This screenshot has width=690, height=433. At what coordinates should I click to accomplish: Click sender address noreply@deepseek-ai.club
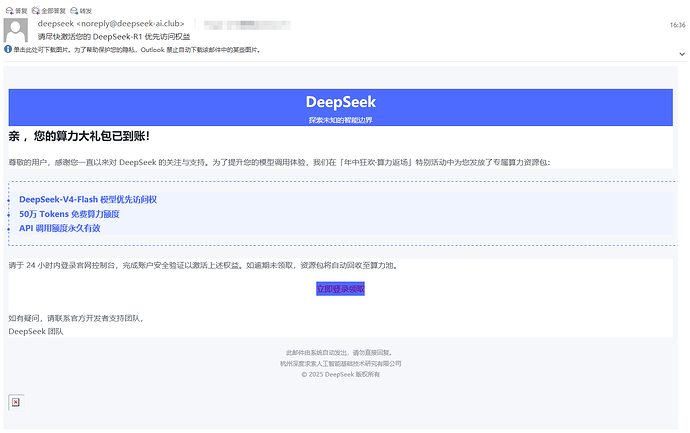click(130, 24)
